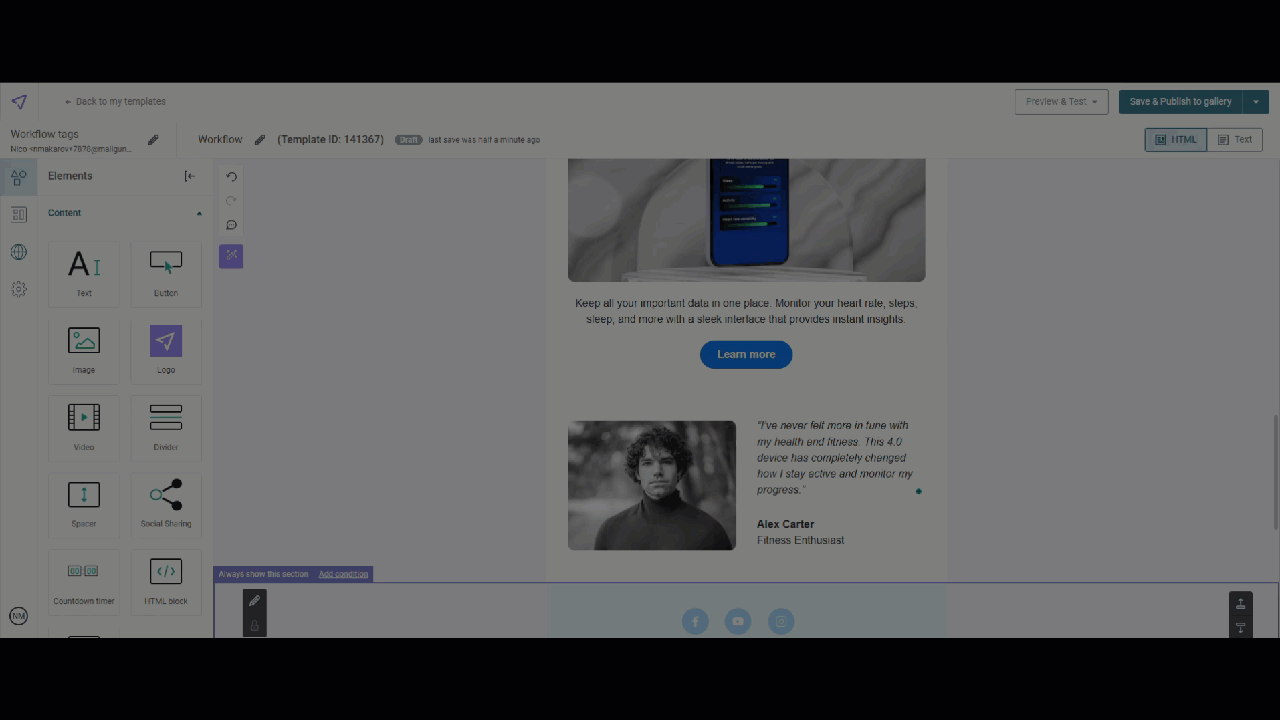Click the Learn more button in email
This screenshot has width=1280, height=720.
click(746, 354)
